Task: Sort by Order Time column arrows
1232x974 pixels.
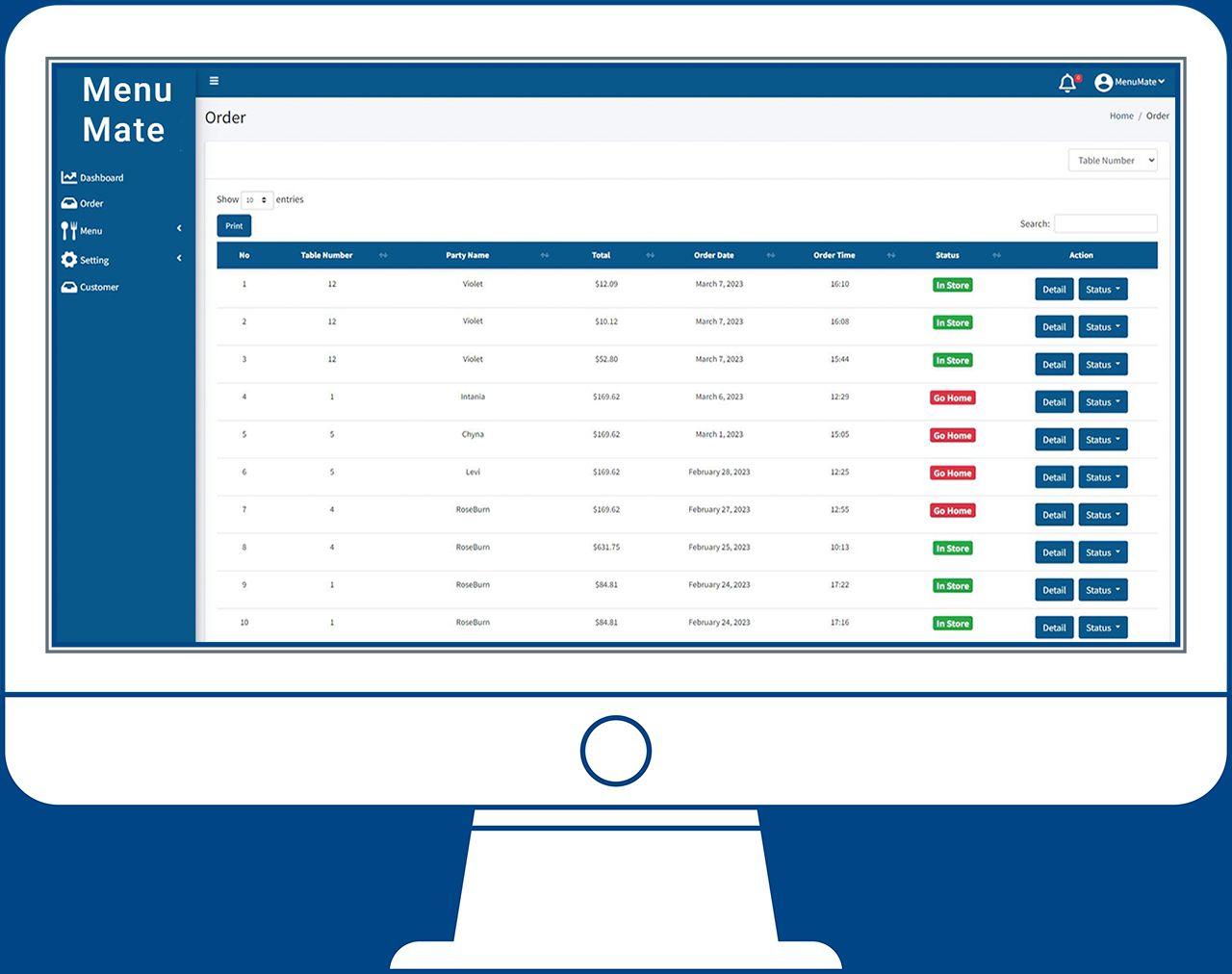Action: click(x=891, y=255)
